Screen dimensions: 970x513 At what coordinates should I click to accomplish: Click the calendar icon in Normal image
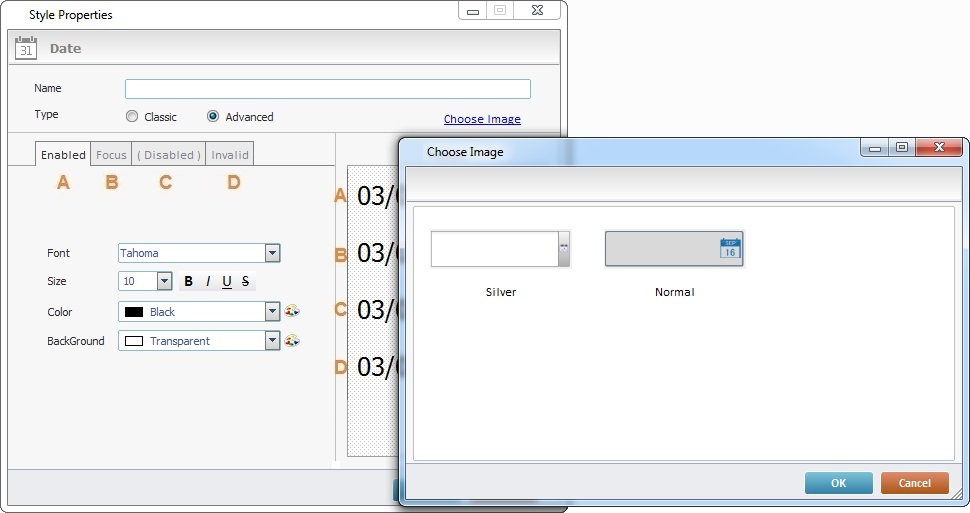pos(730,249)
